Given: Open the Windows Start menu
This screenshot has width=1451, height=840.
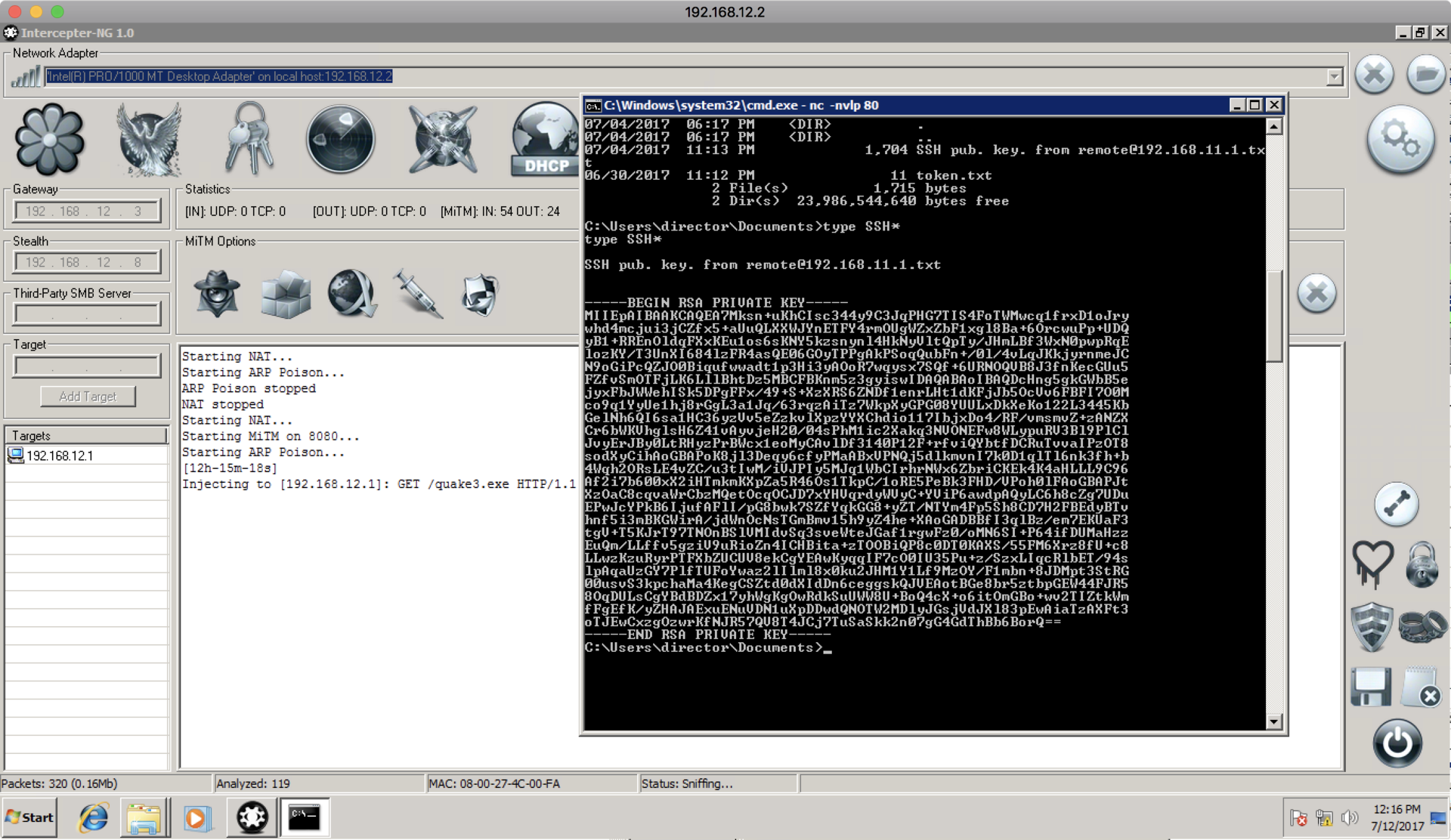Looking at the screenshot, I should coord(29,817).
